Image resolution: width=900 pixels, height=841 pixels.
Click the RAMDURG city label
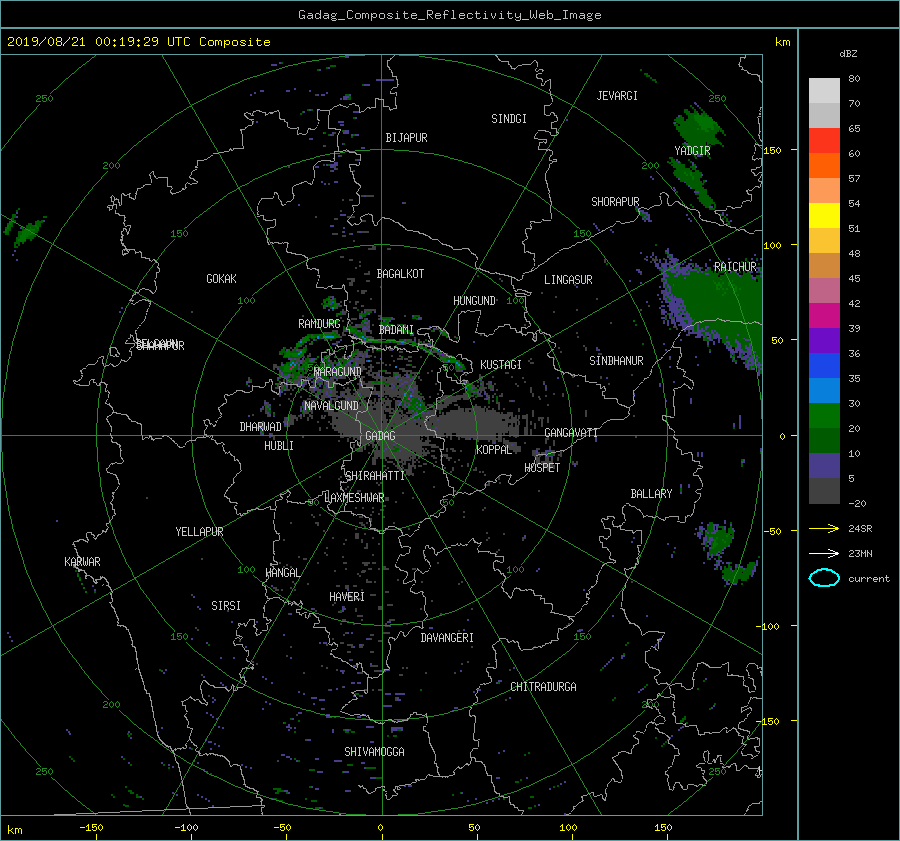(319, 324)
